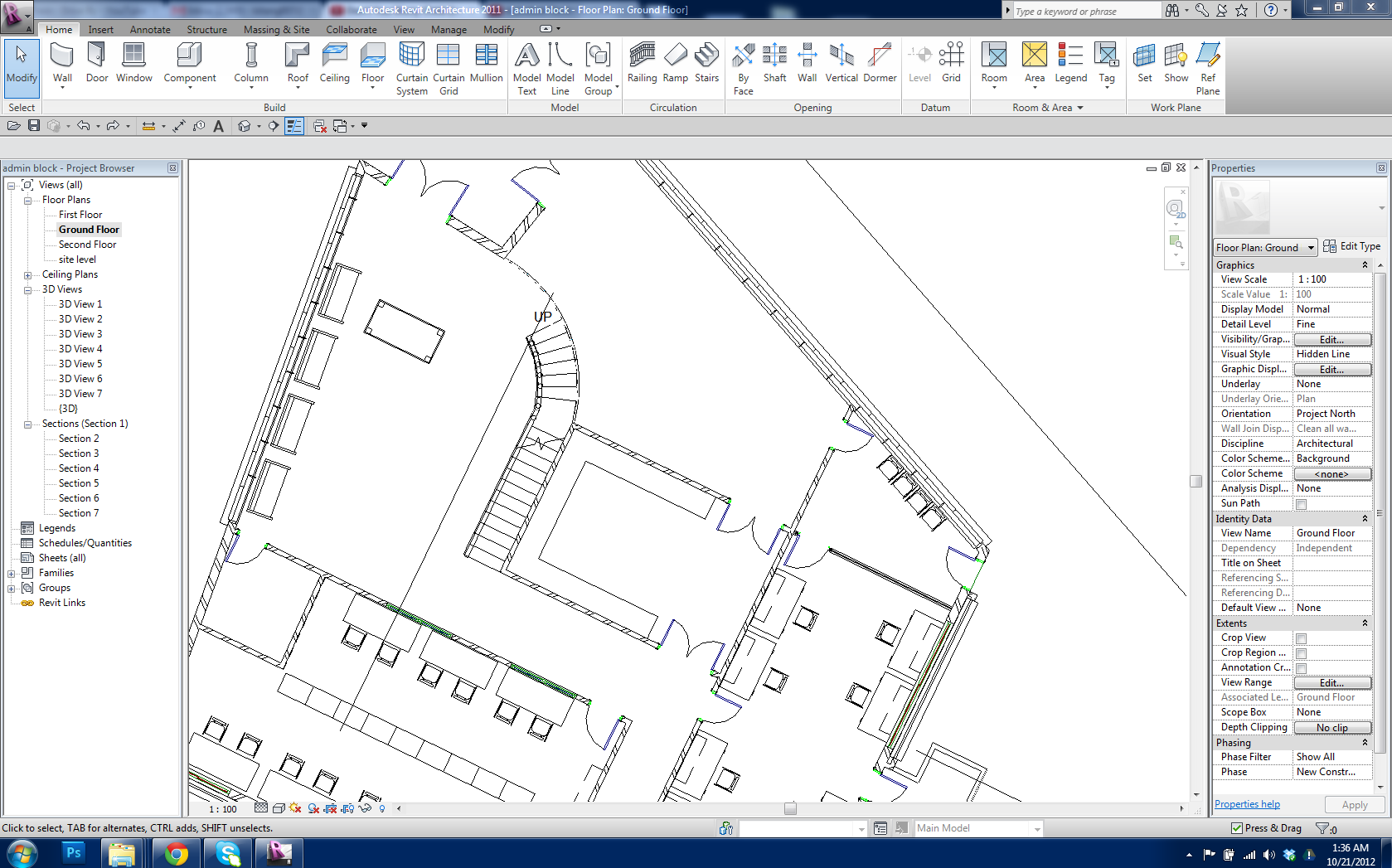Open Skype from the taskbar
The image size is (1392, 868).
(227, 853)
